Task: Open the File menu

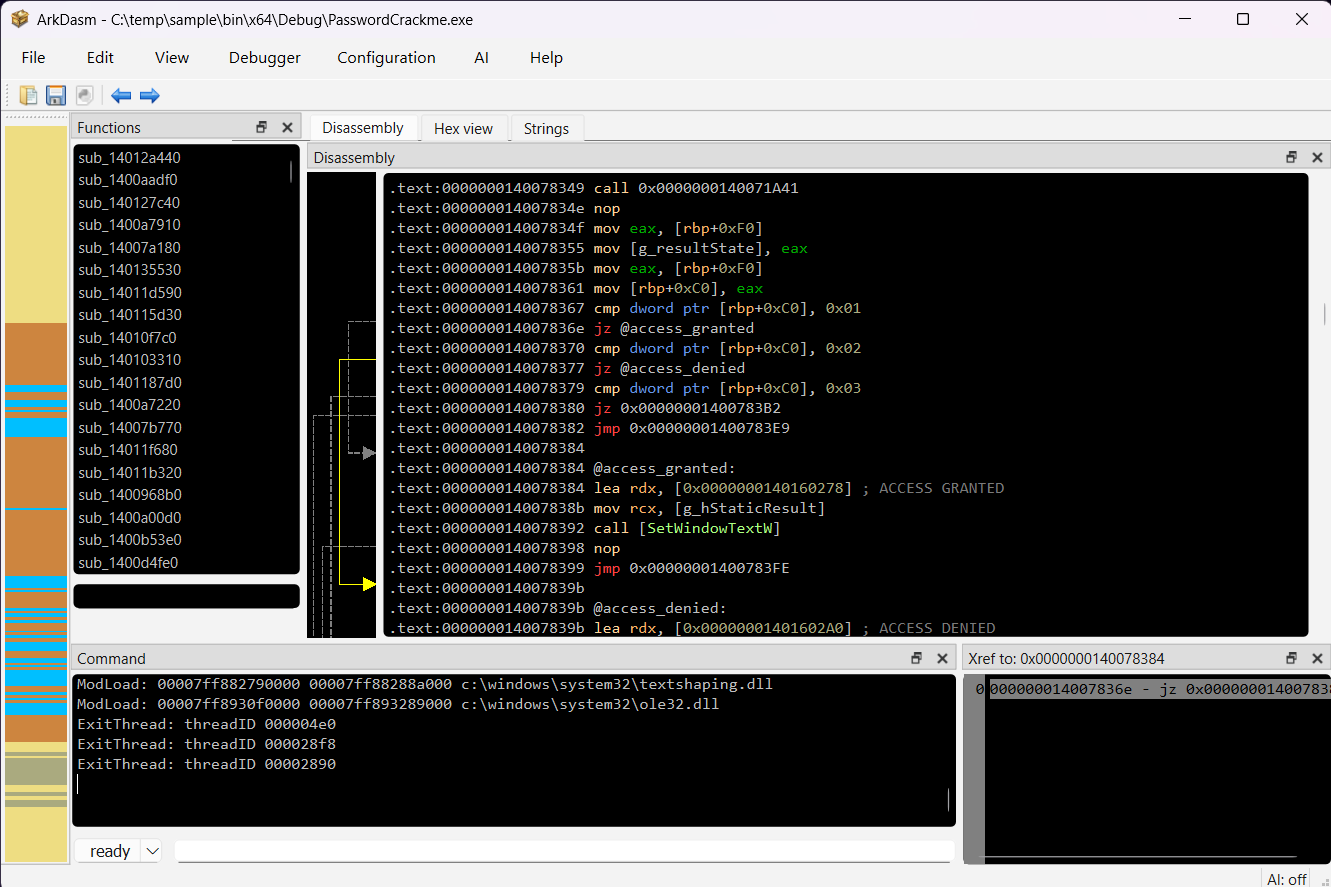Action: pos(33,57)
